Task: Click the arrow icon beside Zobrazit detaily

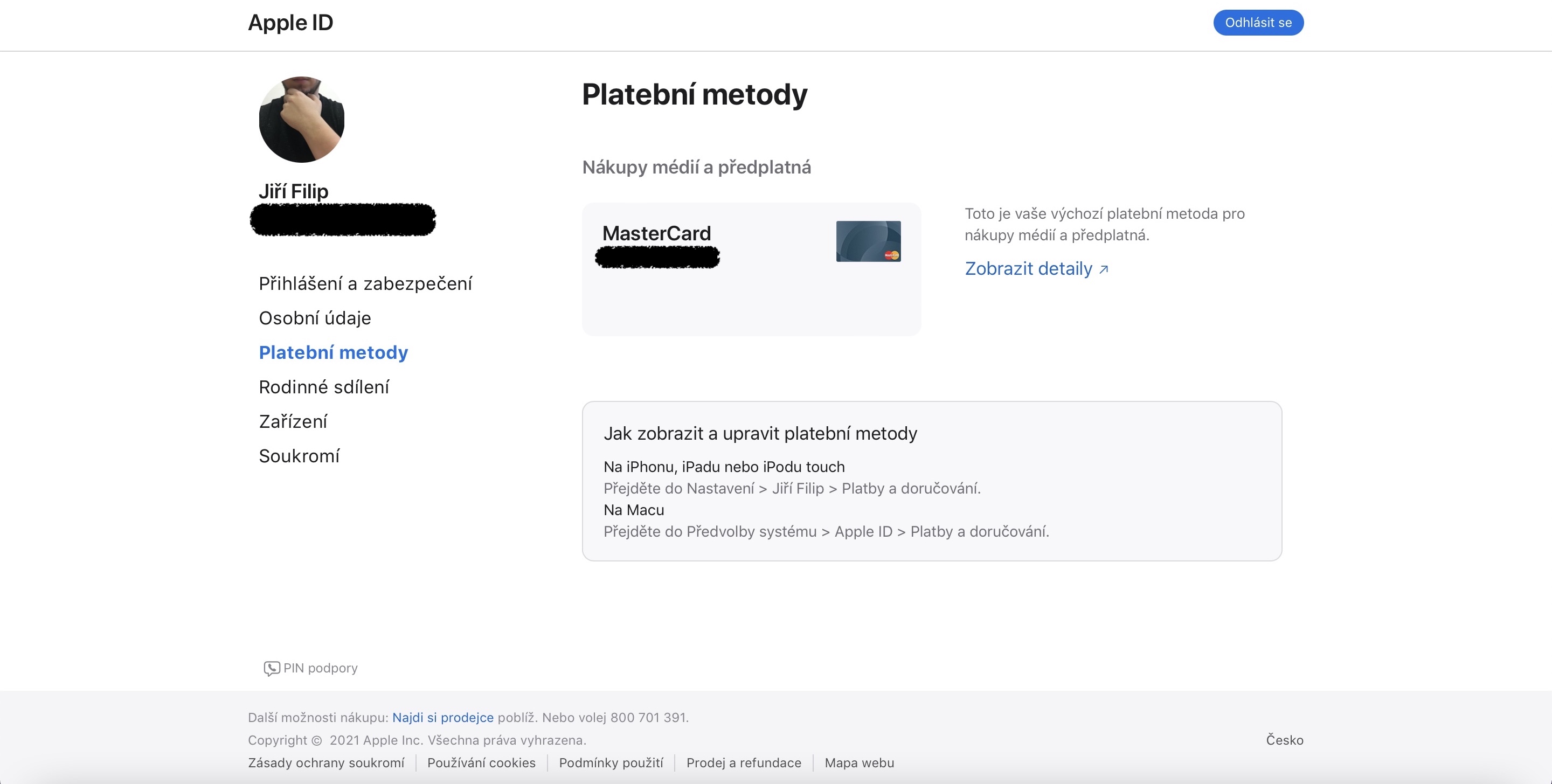Action: (x=1104, y=269)
